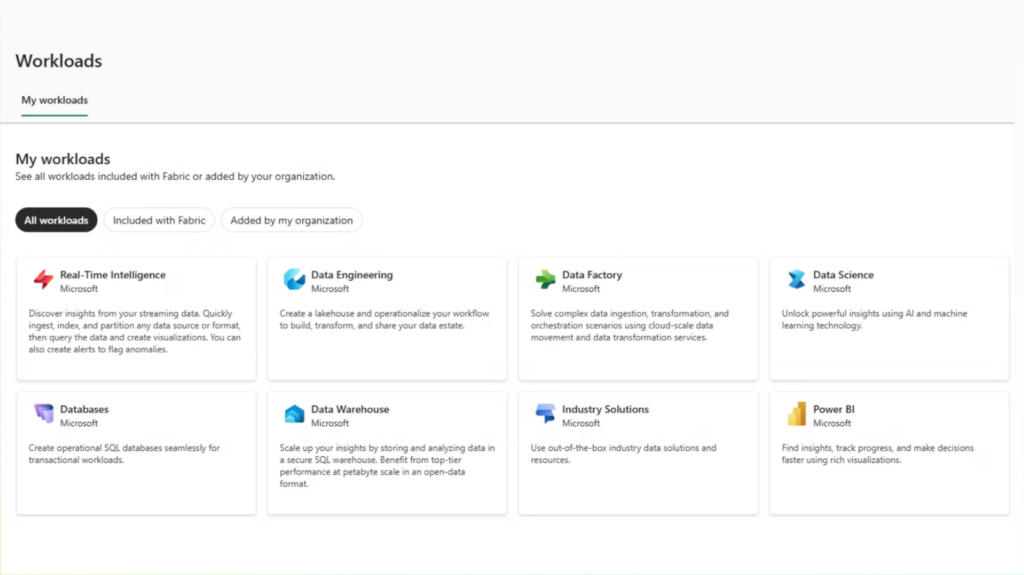Viewport: 1024px width, 575px height.
Task: Click 'Create a lakehouse and operationalize' description
Action: tap(384, 320)
